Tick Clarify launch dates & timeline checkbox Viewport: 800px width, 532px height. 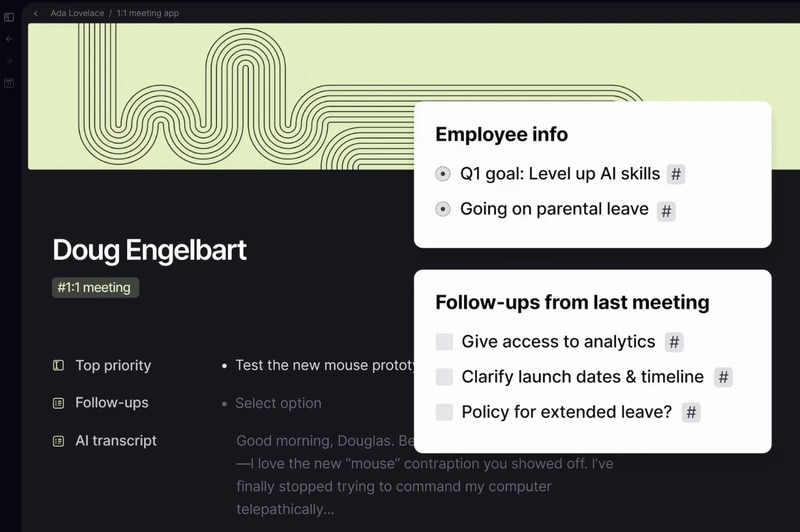(x=444, y=377)
